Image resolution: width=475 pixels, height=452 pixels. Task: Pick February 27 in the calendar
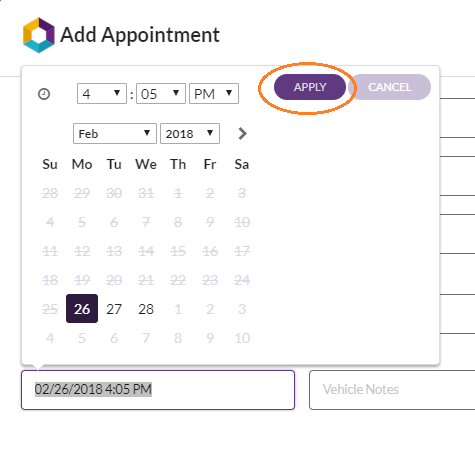click(114, 309)
